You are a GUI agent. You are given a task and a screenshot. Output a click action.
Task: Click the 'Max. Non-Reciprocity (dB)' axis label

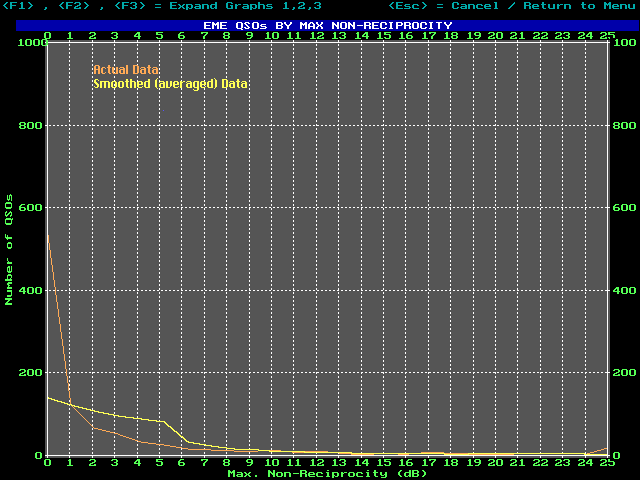coord(327,474)
